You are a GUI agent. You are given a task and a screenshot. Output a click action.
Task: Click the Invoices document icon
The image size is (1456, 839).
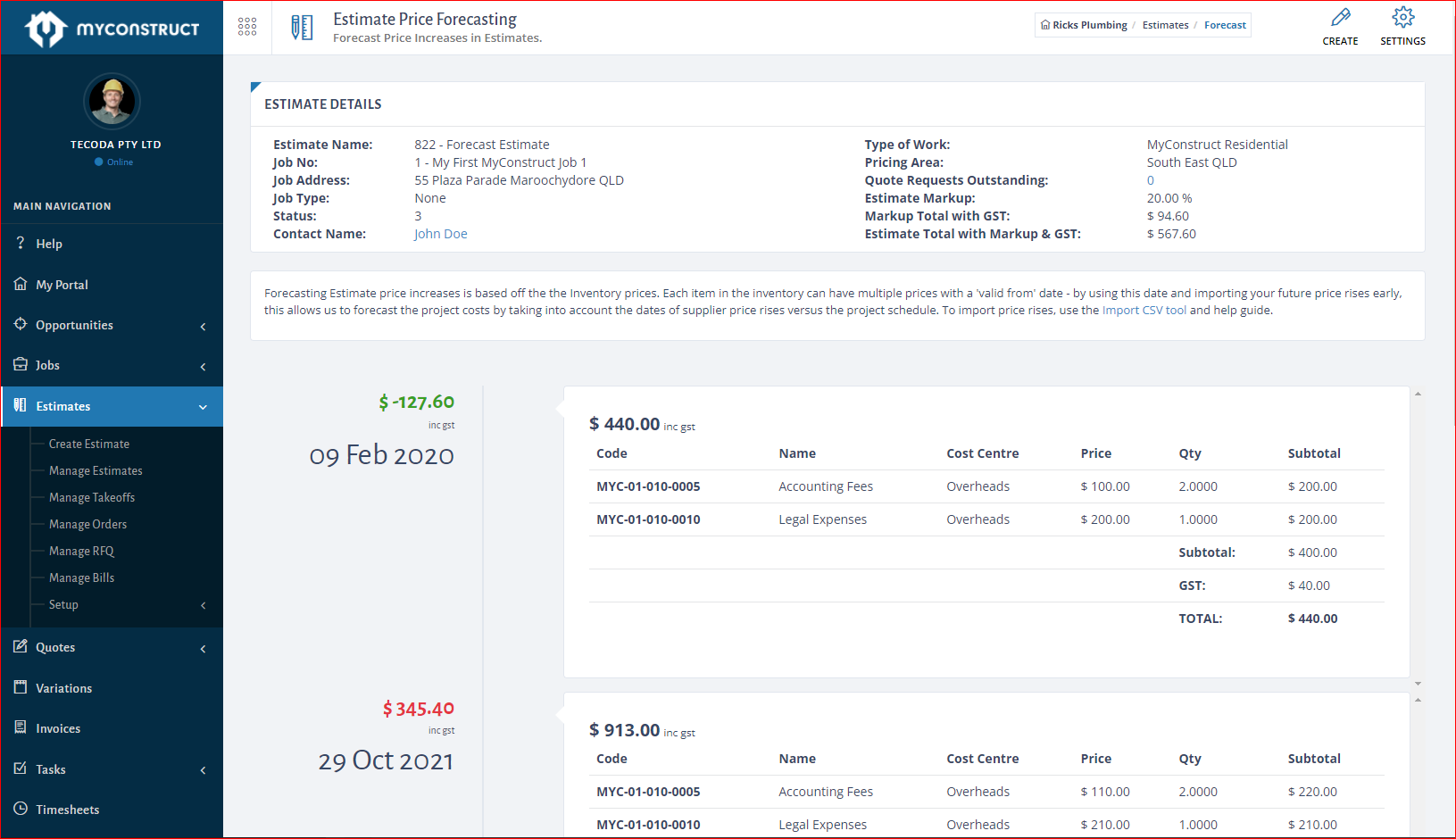coord(21,727)
